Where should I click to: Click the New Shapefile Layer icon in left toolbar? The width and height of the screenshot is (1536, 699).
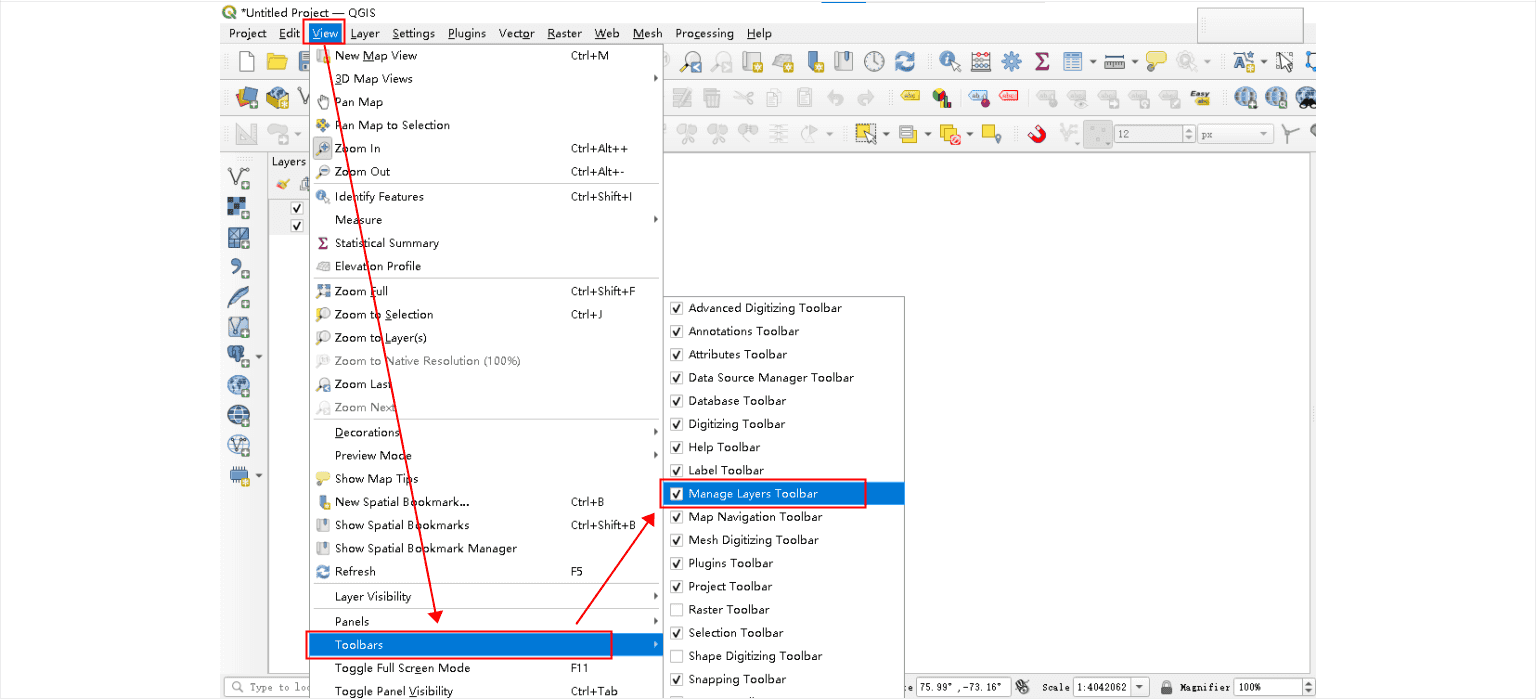click(238, 178)
